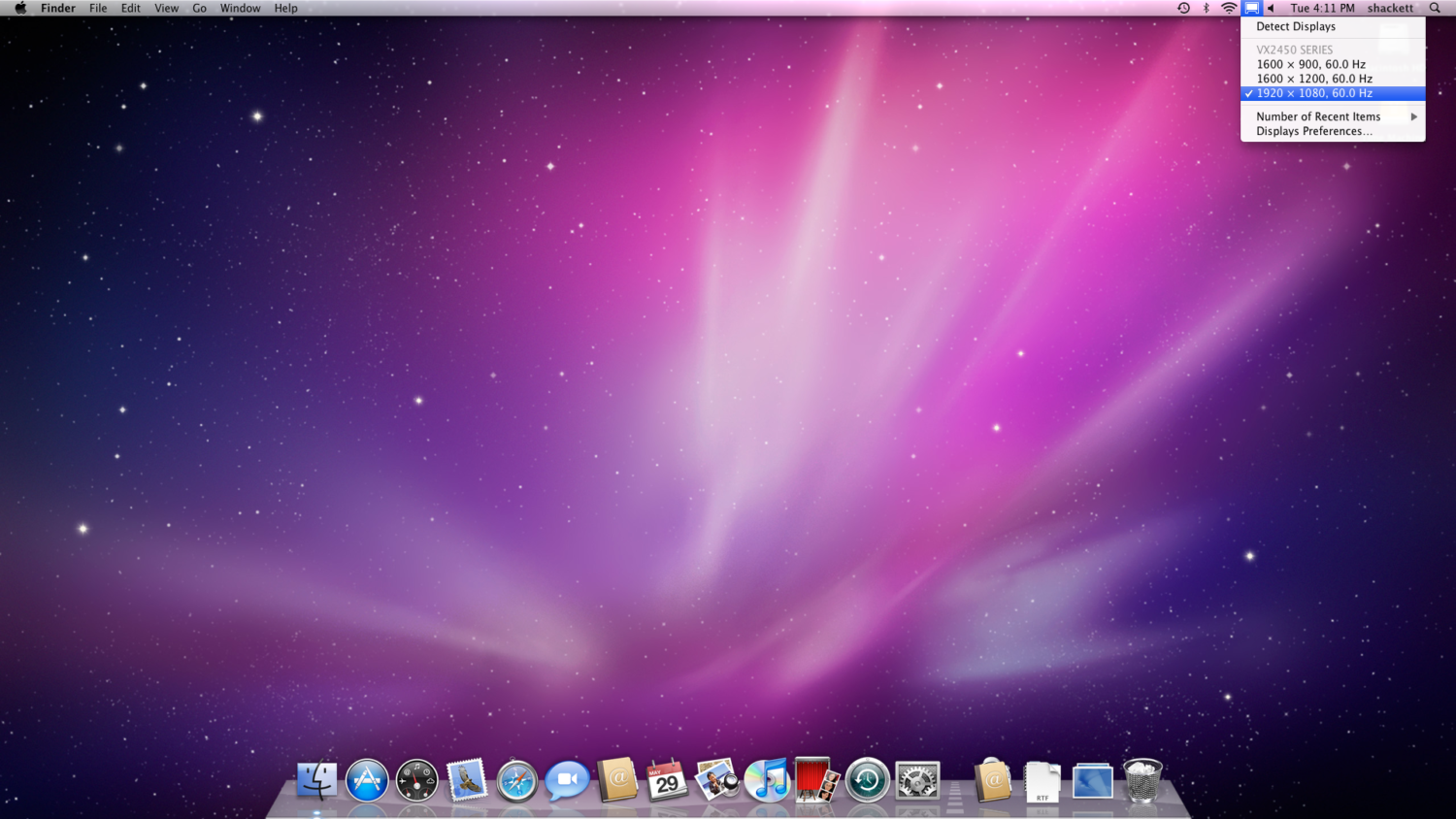Choose Detect Displays
The width and height of the screenshot is (1456, 819).
click(1295, 26)
